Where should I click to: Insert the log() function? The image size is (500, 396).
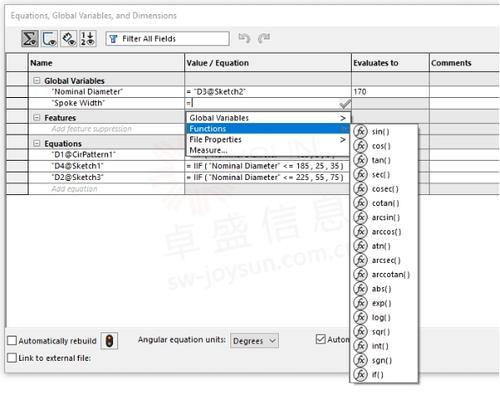385,318
